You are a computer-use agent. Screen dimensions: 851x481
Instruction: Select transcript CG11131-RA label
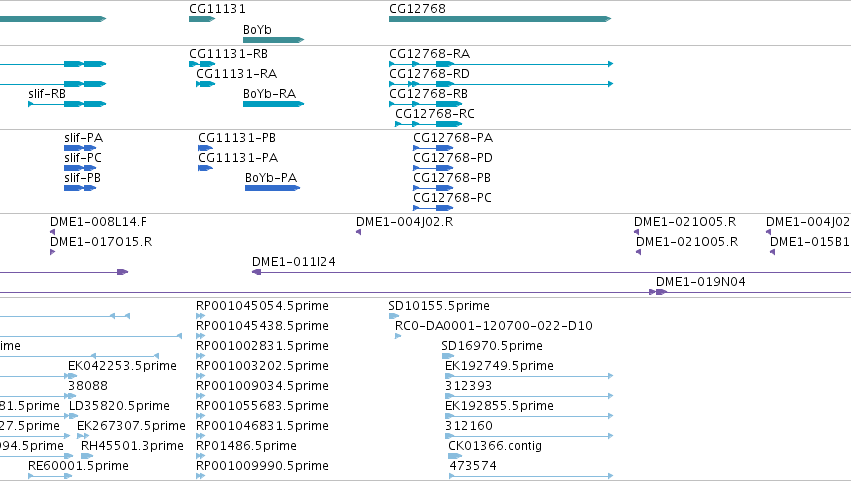tap(237, 74)
